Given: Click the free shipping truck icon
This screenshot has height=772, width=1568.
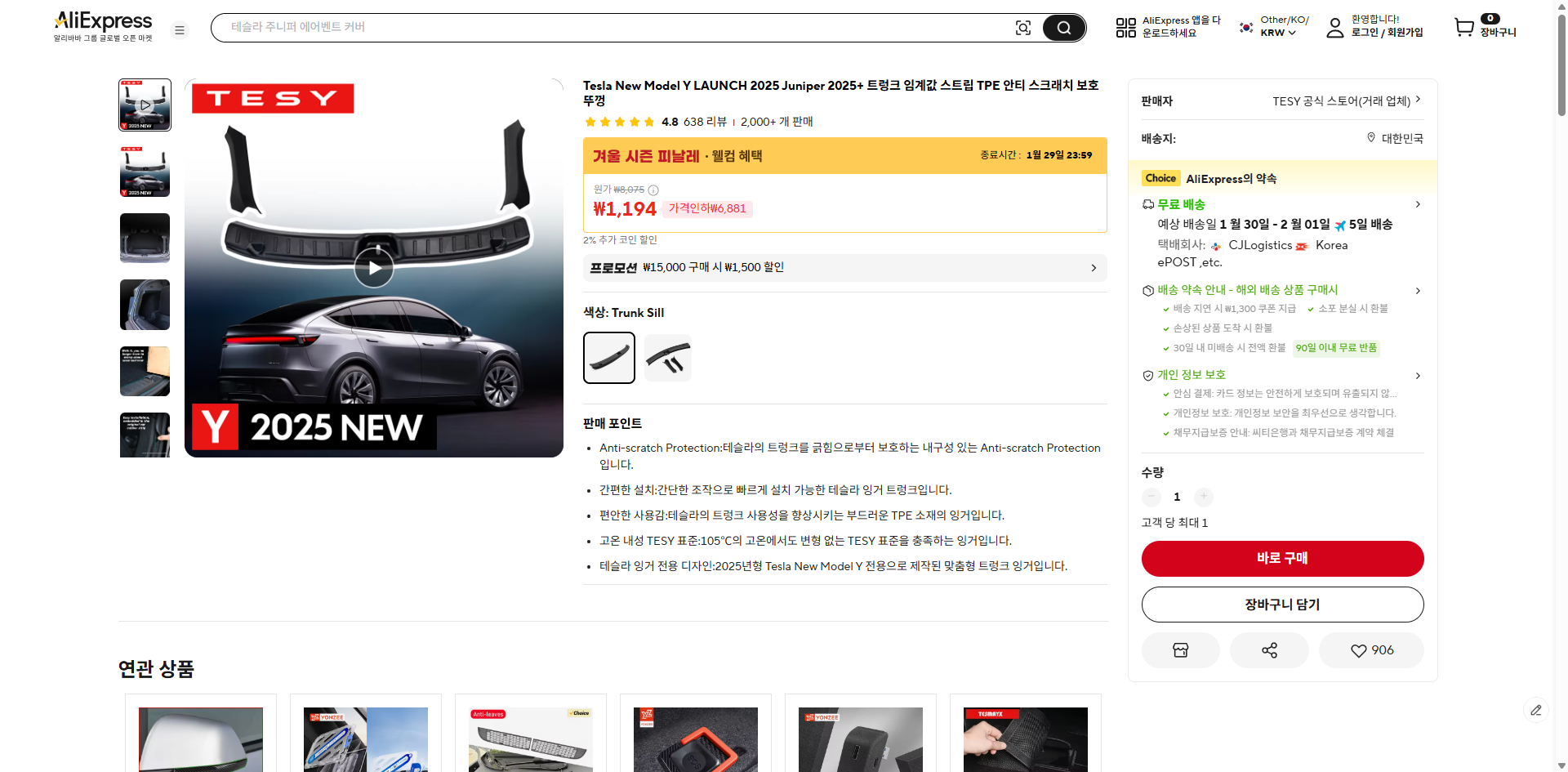Looking at the screenshot, I should click(1148, 204).
